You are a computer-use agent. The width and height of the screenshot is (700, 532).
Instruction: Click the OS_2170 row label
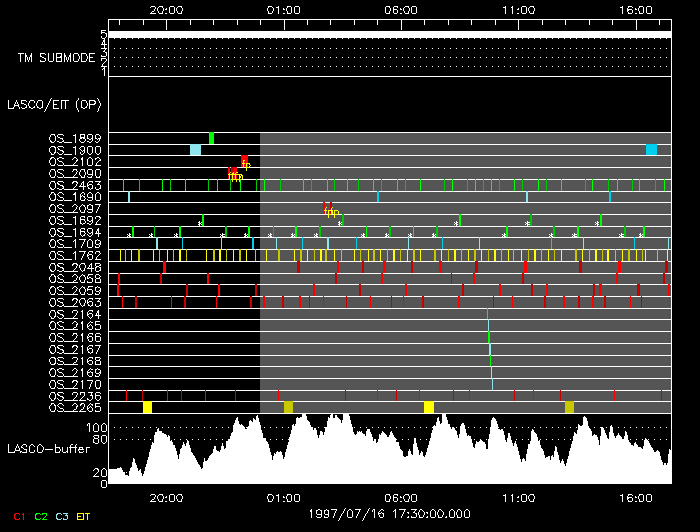[74, 384]
